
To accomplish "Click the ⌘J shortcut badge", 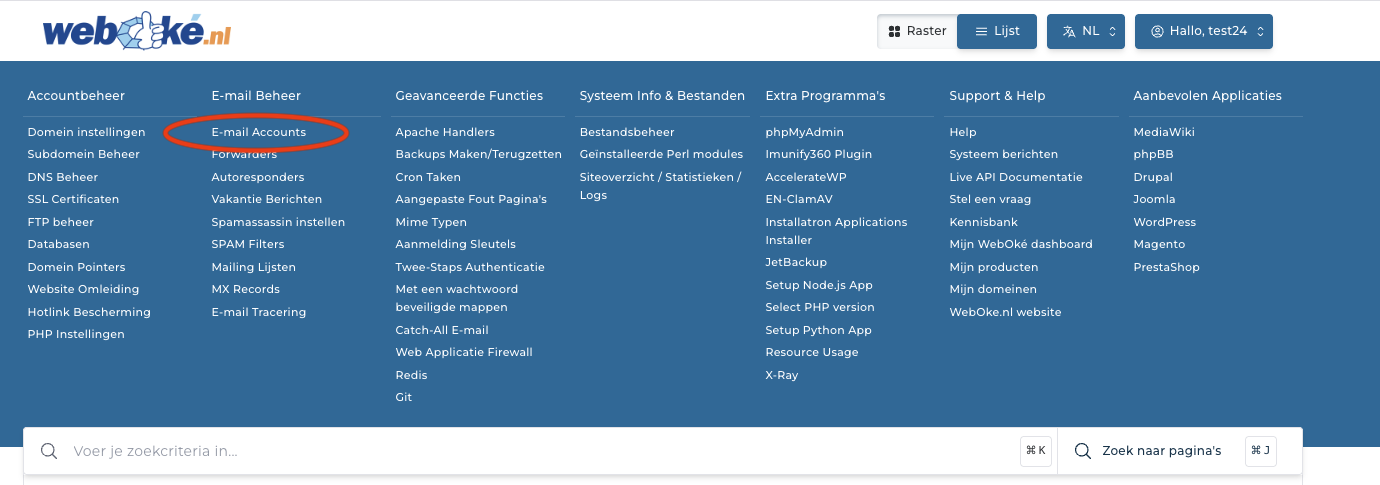I will click(x=1260, y=451).
